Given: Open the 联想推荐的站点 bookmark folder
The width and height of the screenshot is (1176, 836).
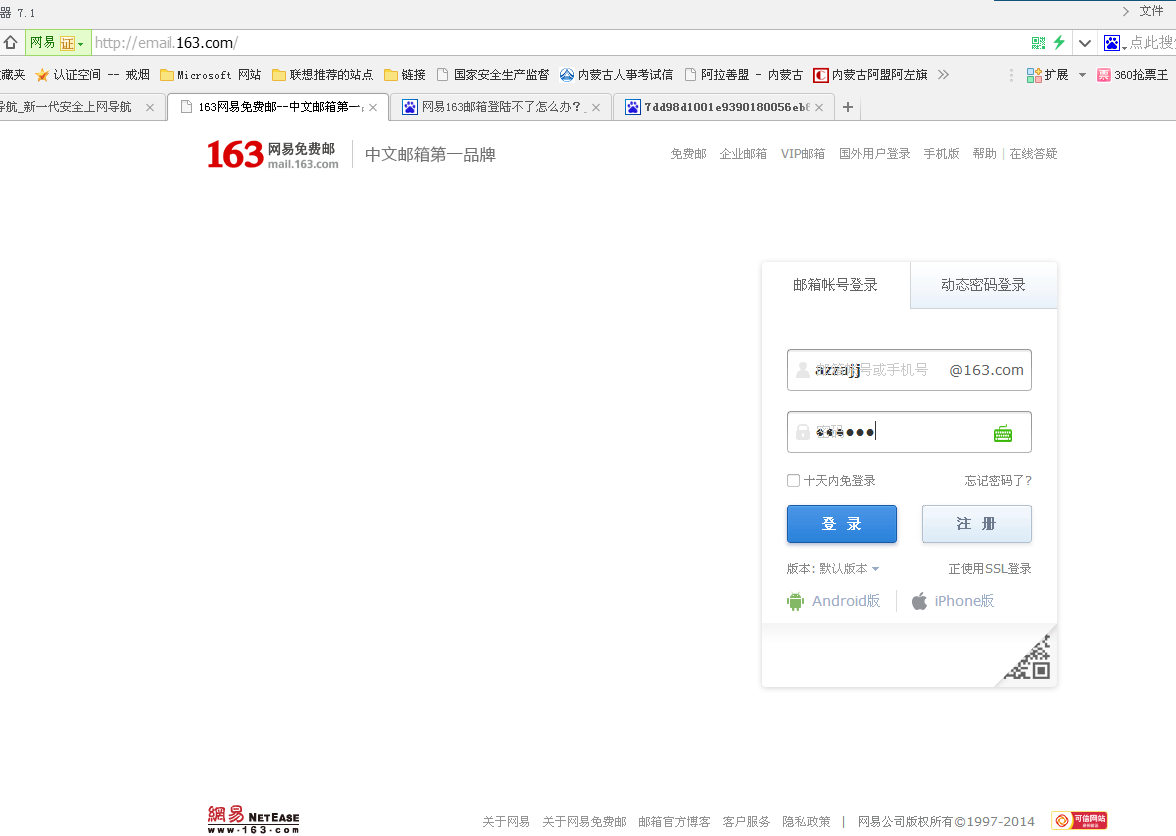Looking at the screenshot, I should pyautogui.click(x=322, y=75).
